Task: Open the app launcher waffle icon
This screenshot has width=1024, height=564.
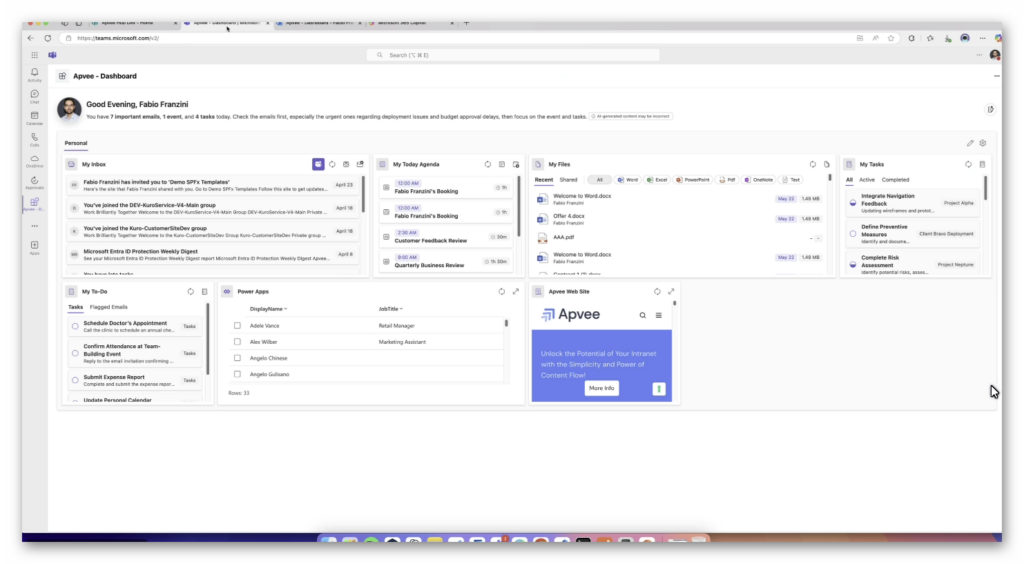Action: [x=35, y=55]
